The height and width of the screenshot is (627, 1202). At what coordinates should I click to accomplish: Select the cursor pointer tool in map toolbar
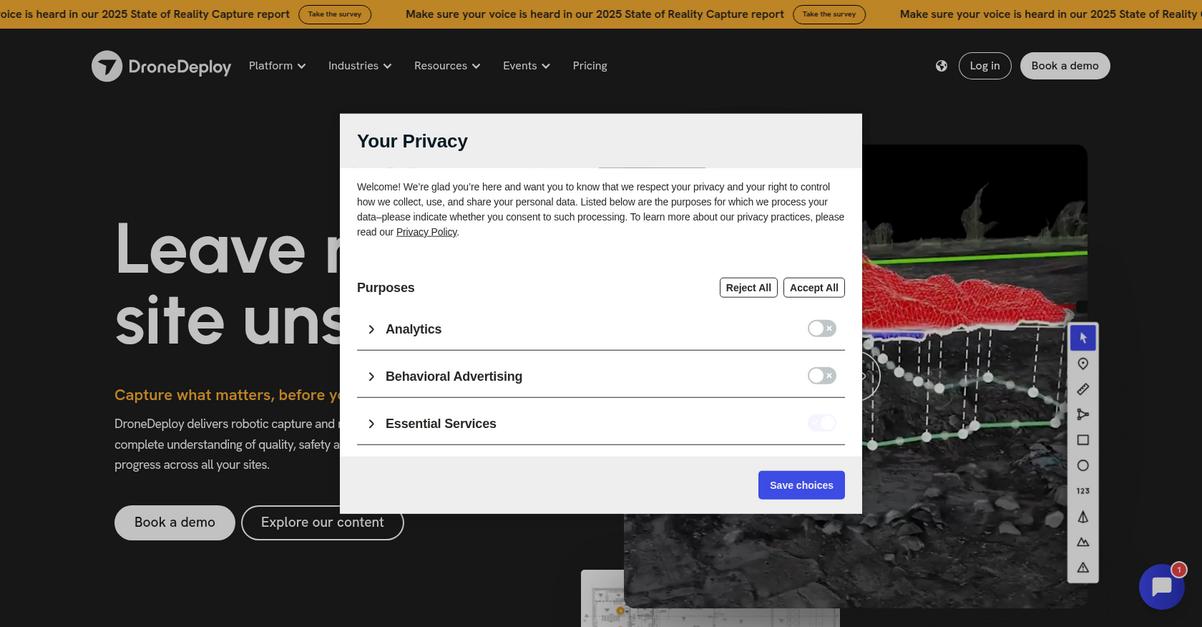pos(1083,338)
